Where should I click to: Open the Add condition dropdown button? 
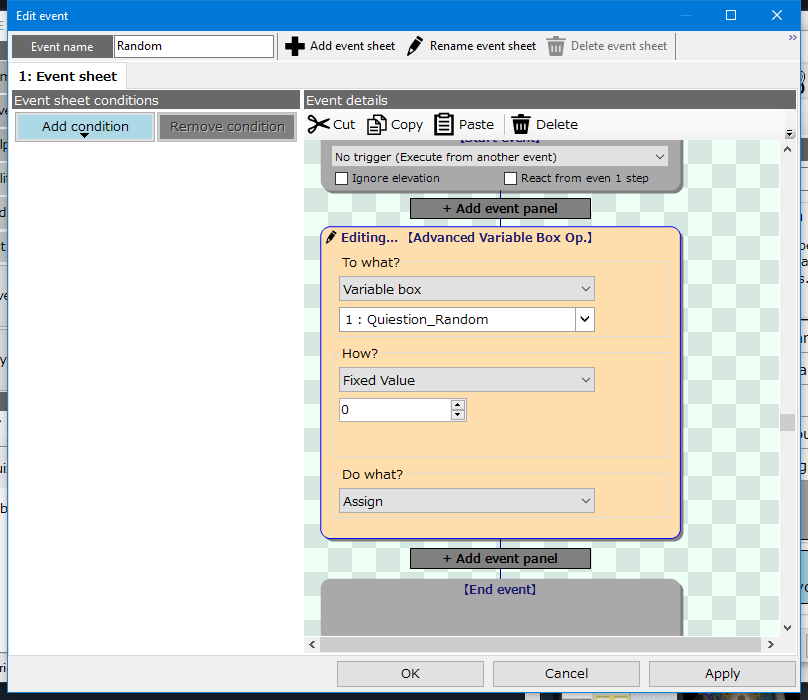coord(85,127)
